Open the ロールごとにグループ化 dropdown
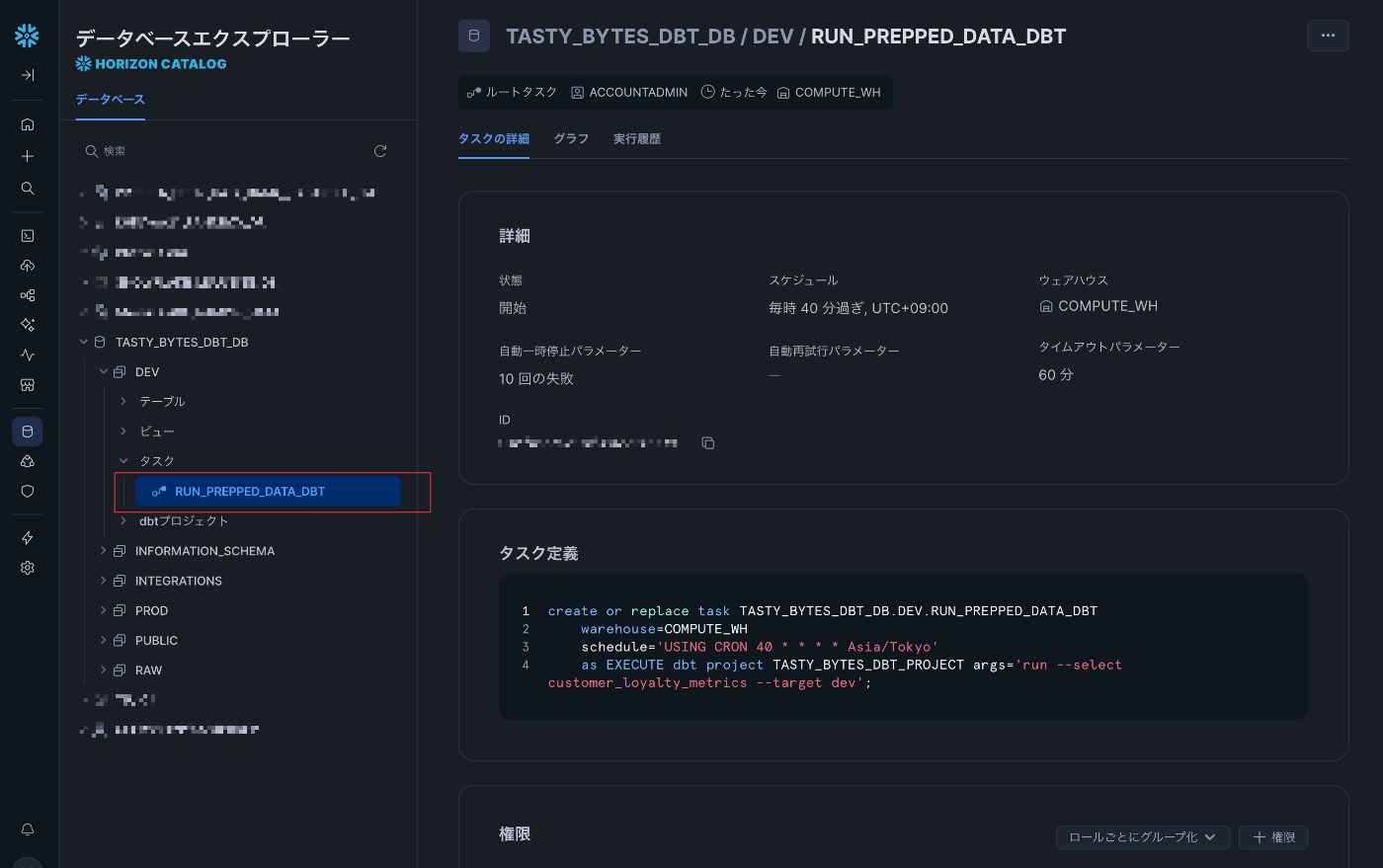 pos(1143,837)
